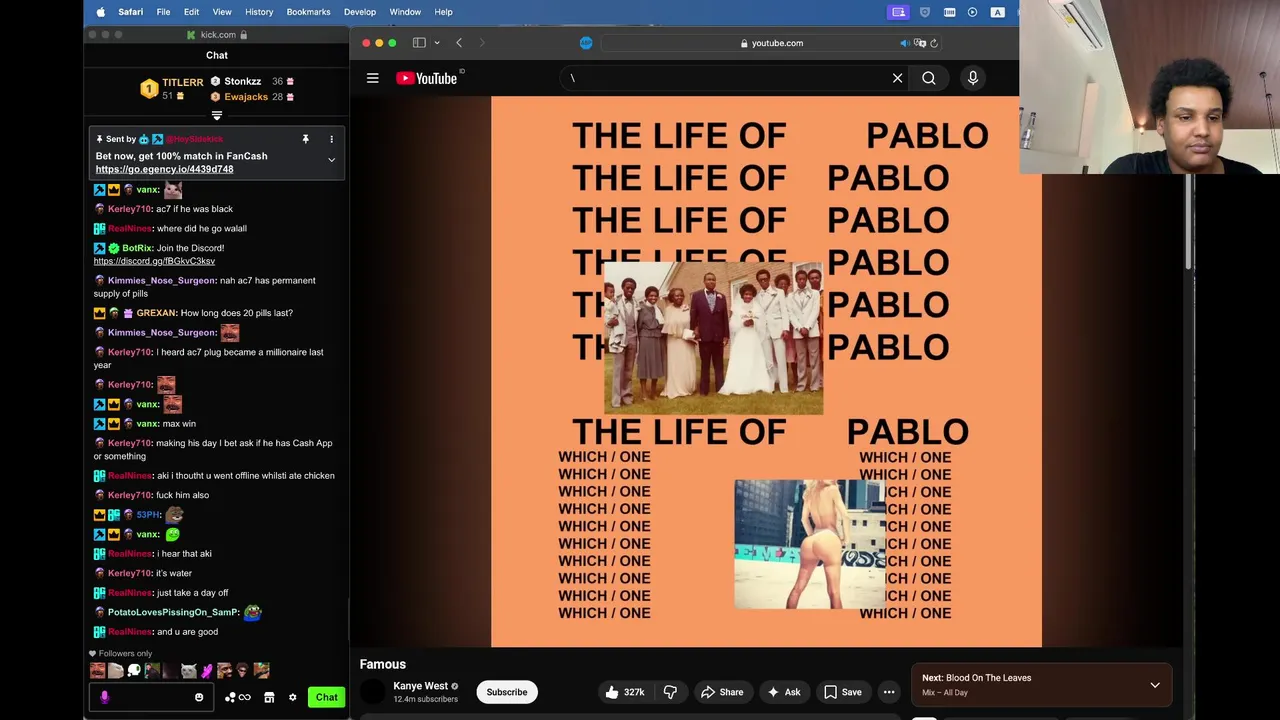
Task: Open the Apple menu
Action: [x=100, y=12]
